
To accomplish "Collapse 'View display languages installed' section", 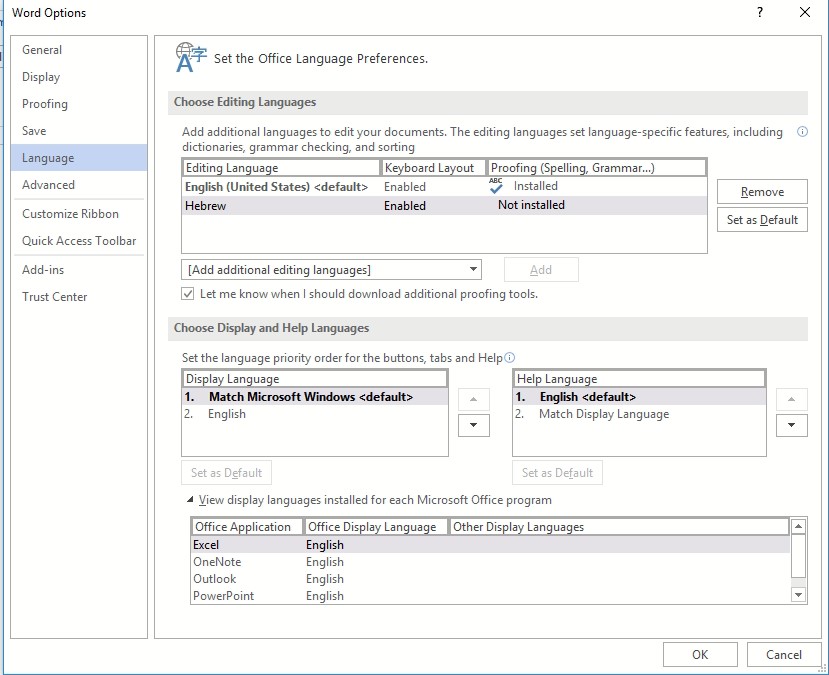I will pyautogui.click(x=190, y=500).
